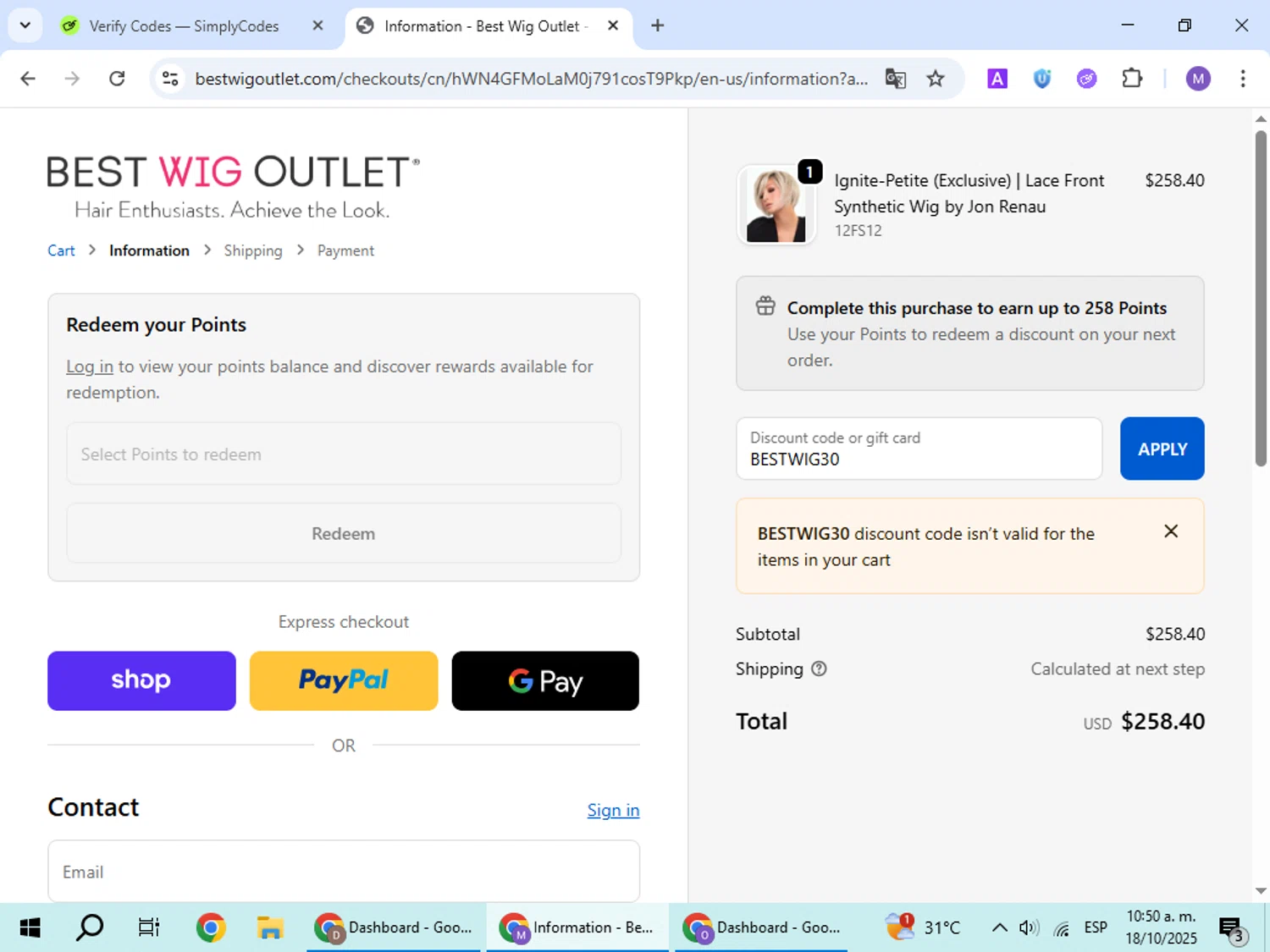Open Task View on taskbar

(149, 927)
